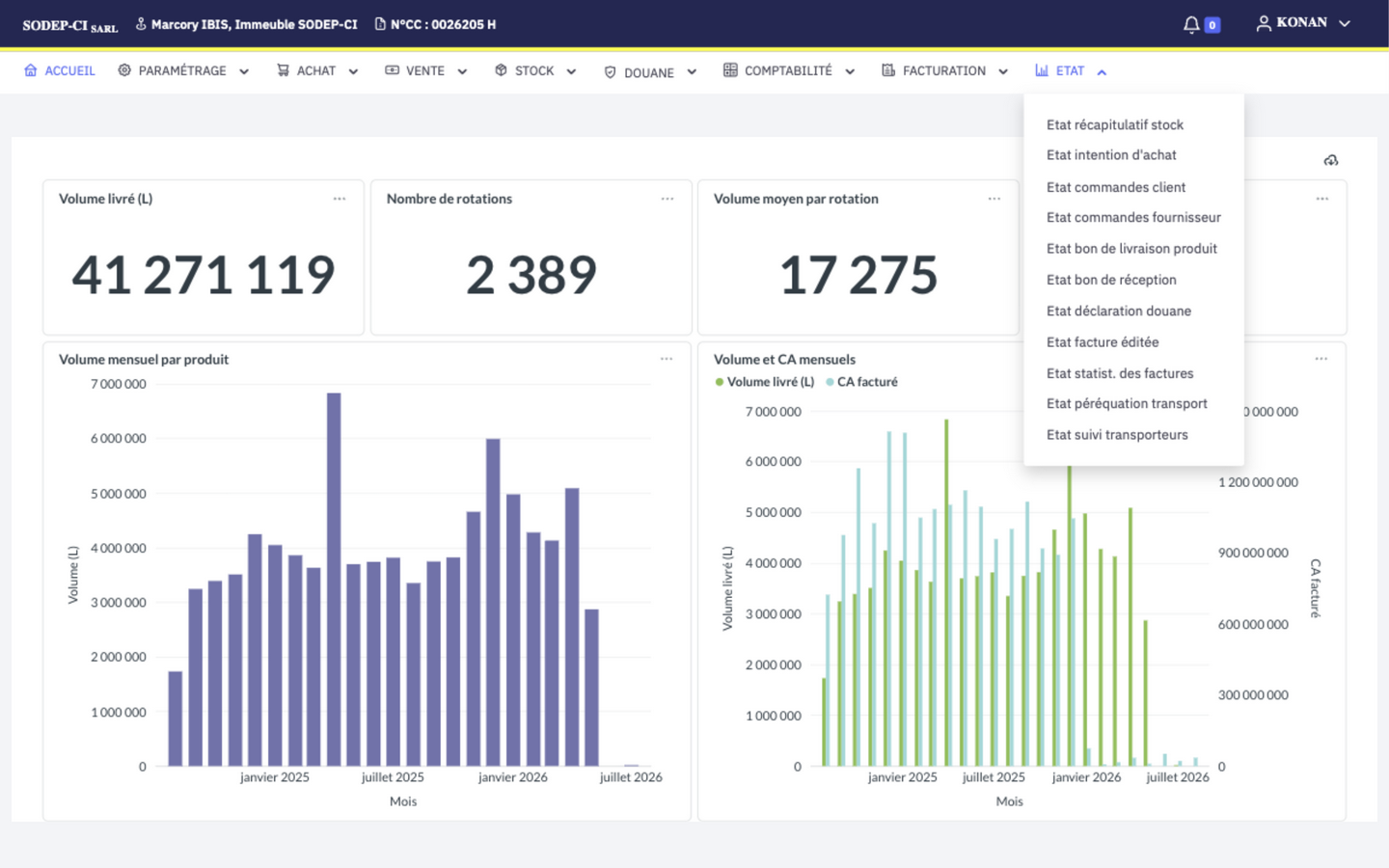The image size is (1389, 868).
Task: Click the CA facturé right axis title
Action: coord(1316,588)
